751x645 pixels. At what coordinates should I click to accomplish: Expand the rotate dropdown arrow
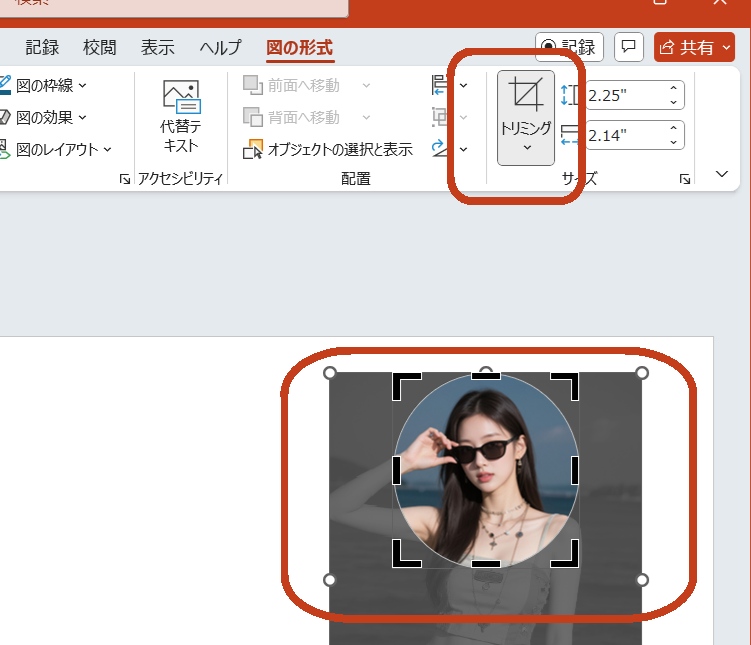click(464, 149)
